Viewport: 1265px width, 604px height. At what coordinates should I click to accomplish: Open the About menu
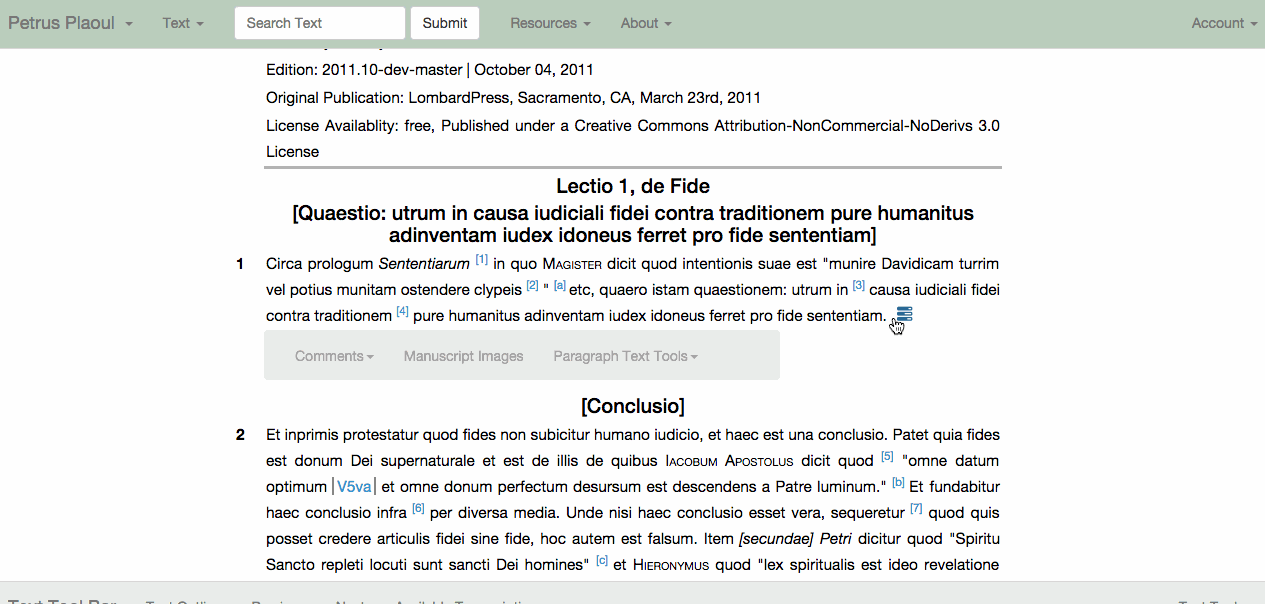point(646,23)
